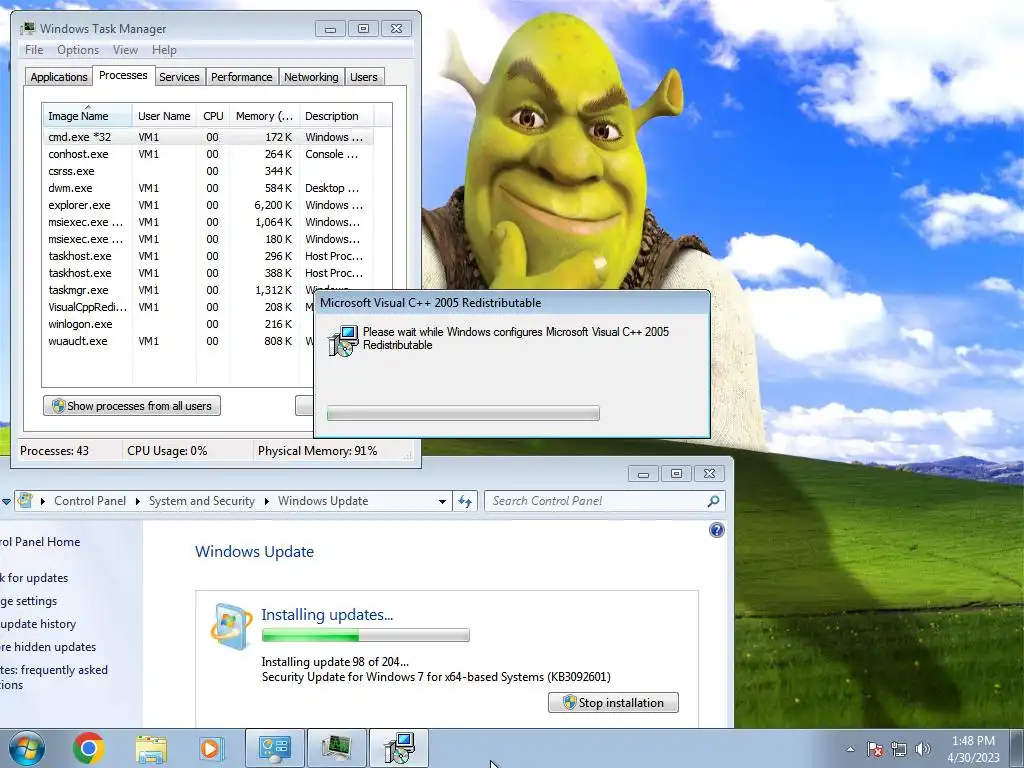Open Action Center flag tray icon
The width and height of the screenshot is (1024, 768).
point(875,749)
